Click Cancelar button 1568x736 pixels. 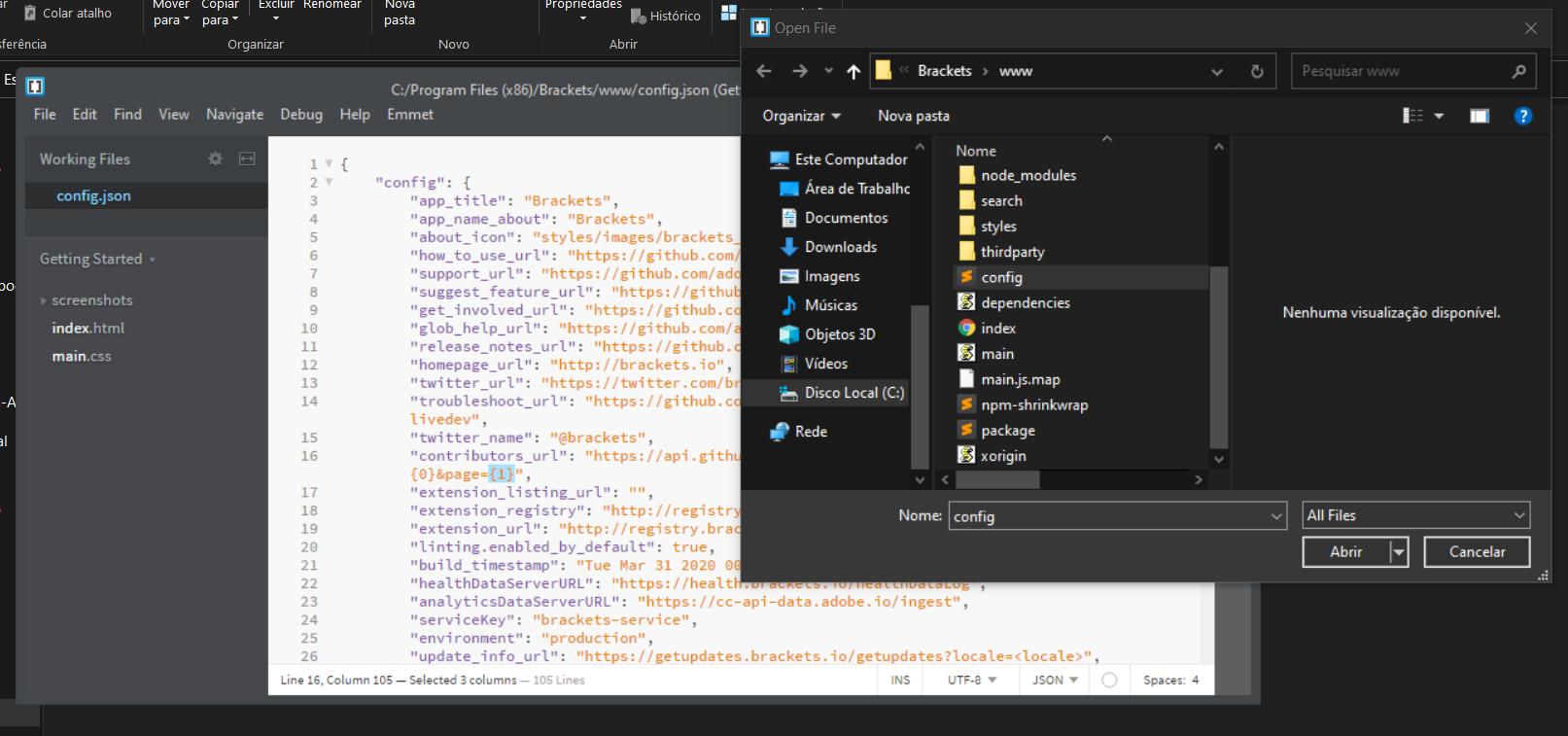click(1477, 551)
